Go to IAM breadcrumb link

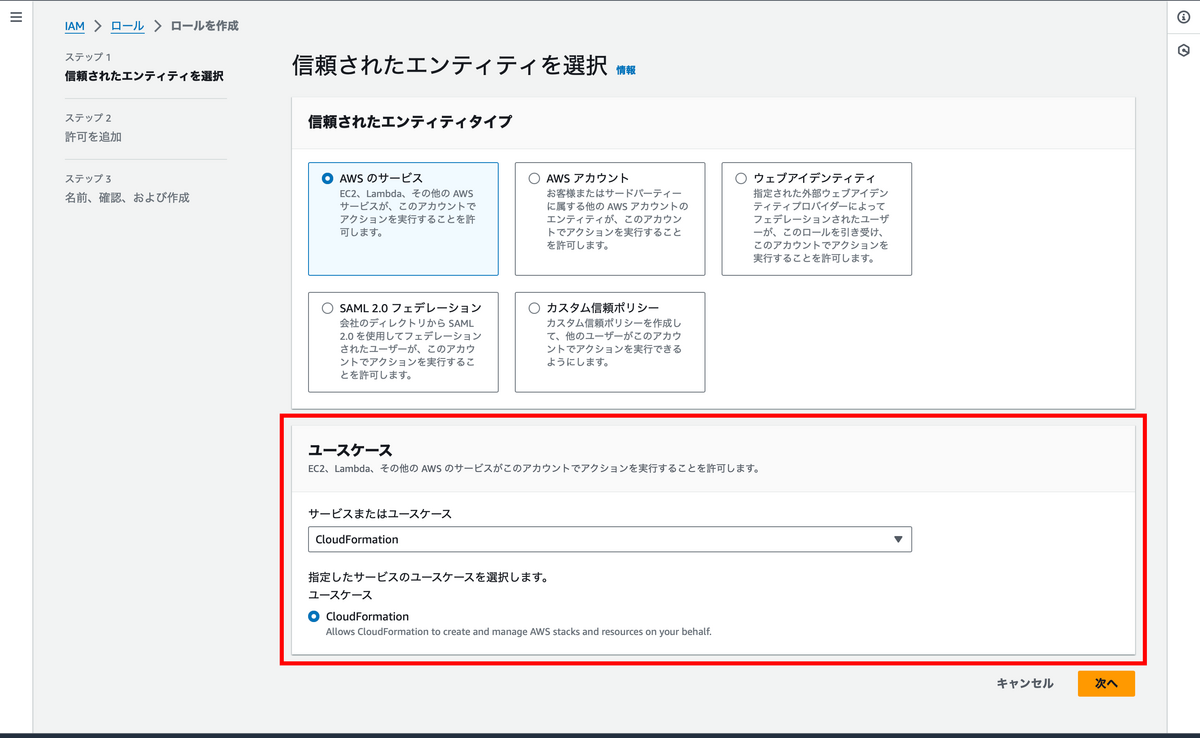click(75, 26)
